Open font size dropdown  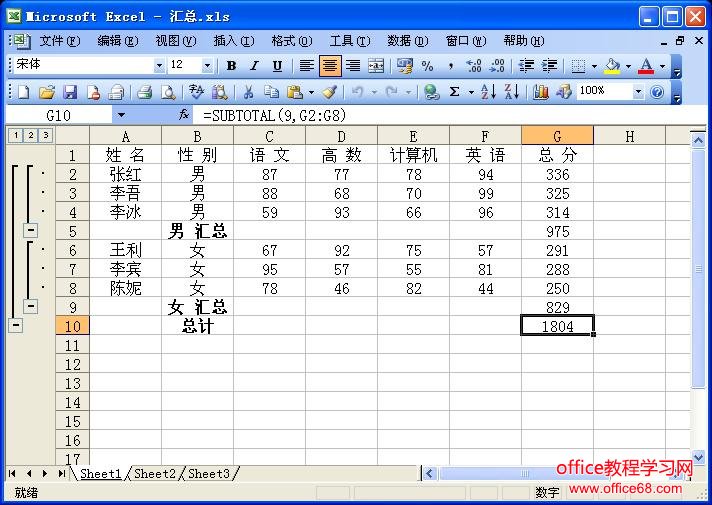pos(207,66)
